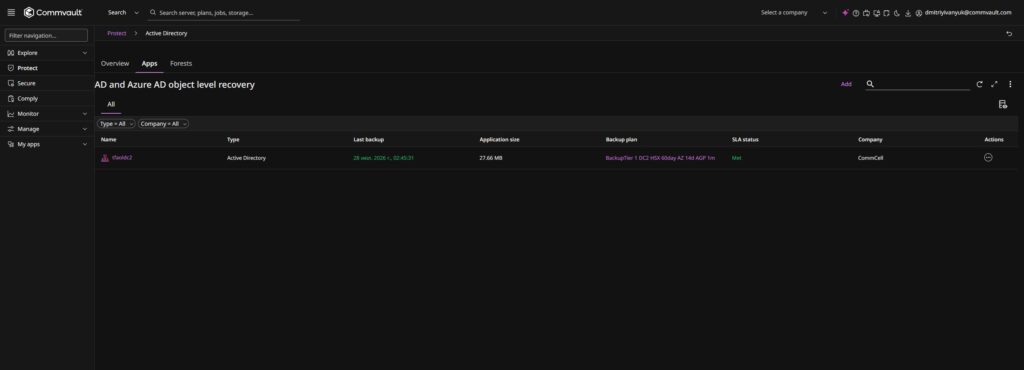Refresh the apps table
The height and width of the screenshot is (370, 1024).
click(979, 84)
